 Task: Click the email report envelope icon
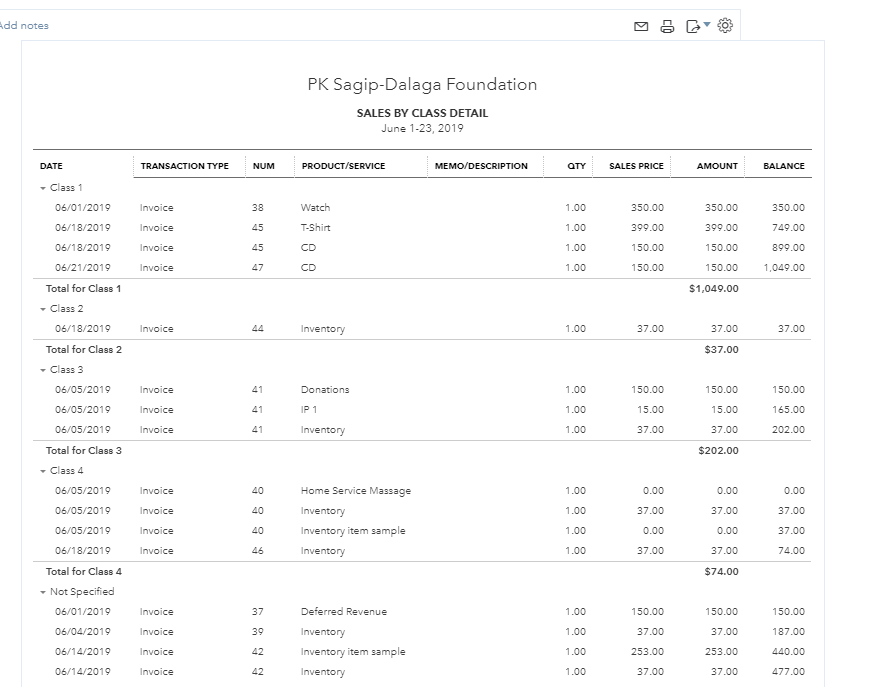tap(641, 27)
